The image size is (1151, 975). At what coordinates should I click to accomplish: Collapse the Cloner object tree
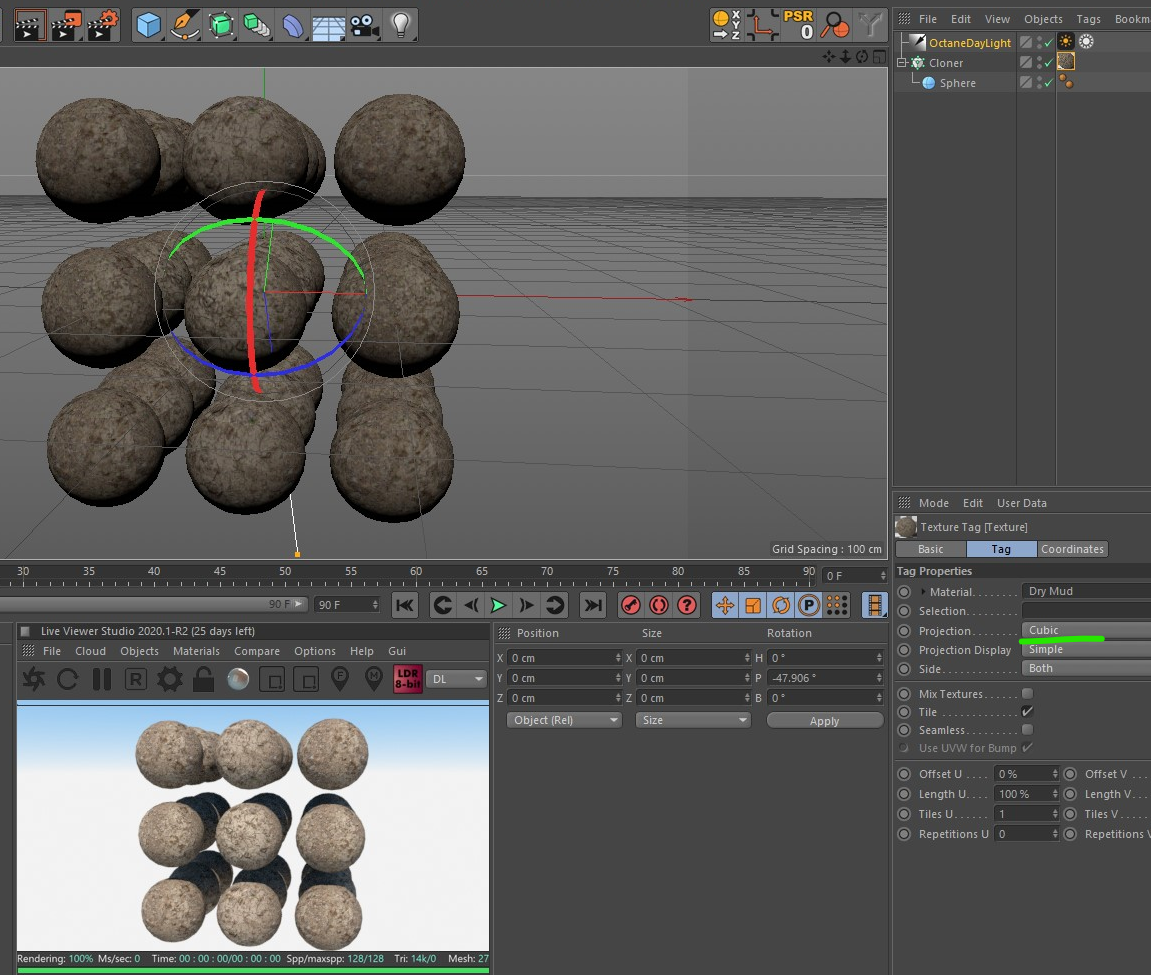point(901,63)
